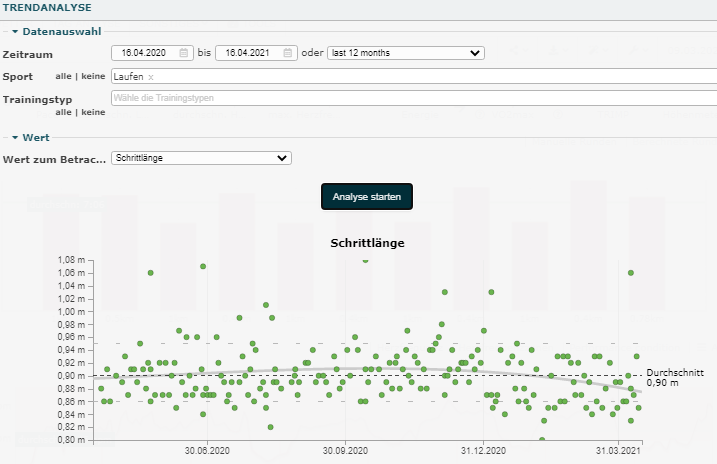
Task: Focus the start date field 16.04.2020
Action: (x=143, y=53)
